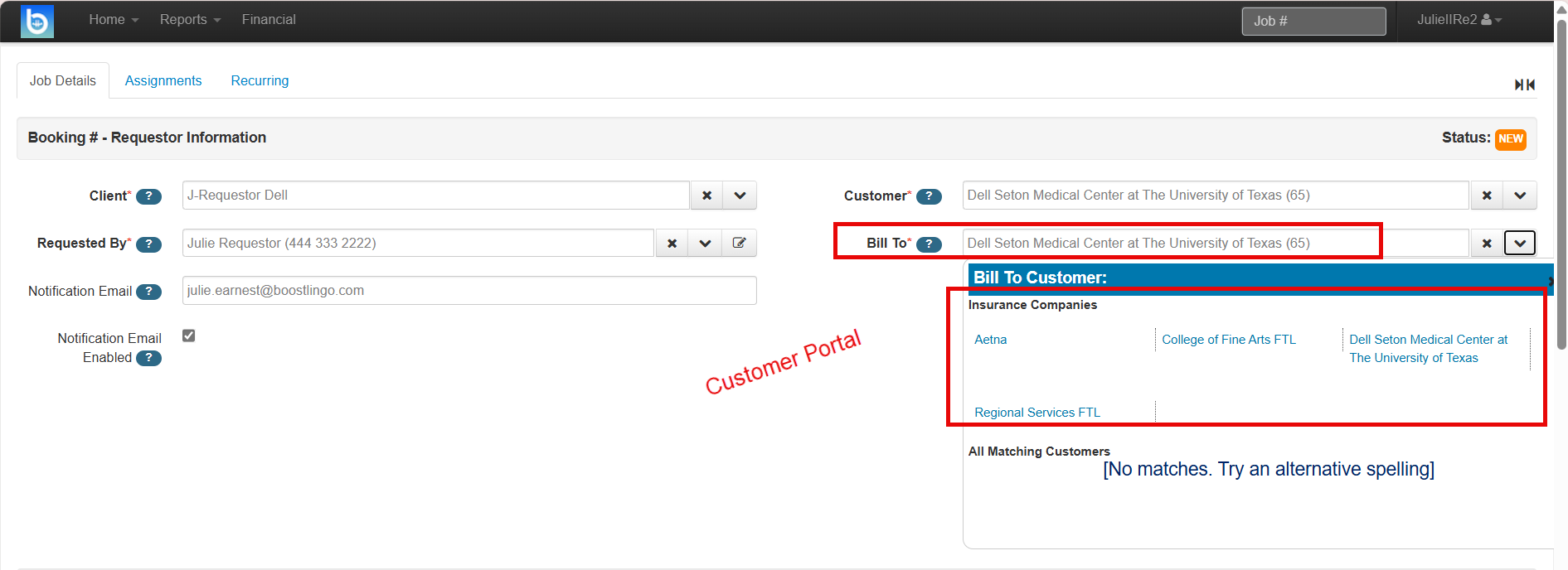Screen dimensions: 1568x570
Task: Click the All Matching Customers heading
Action: 1039,452
